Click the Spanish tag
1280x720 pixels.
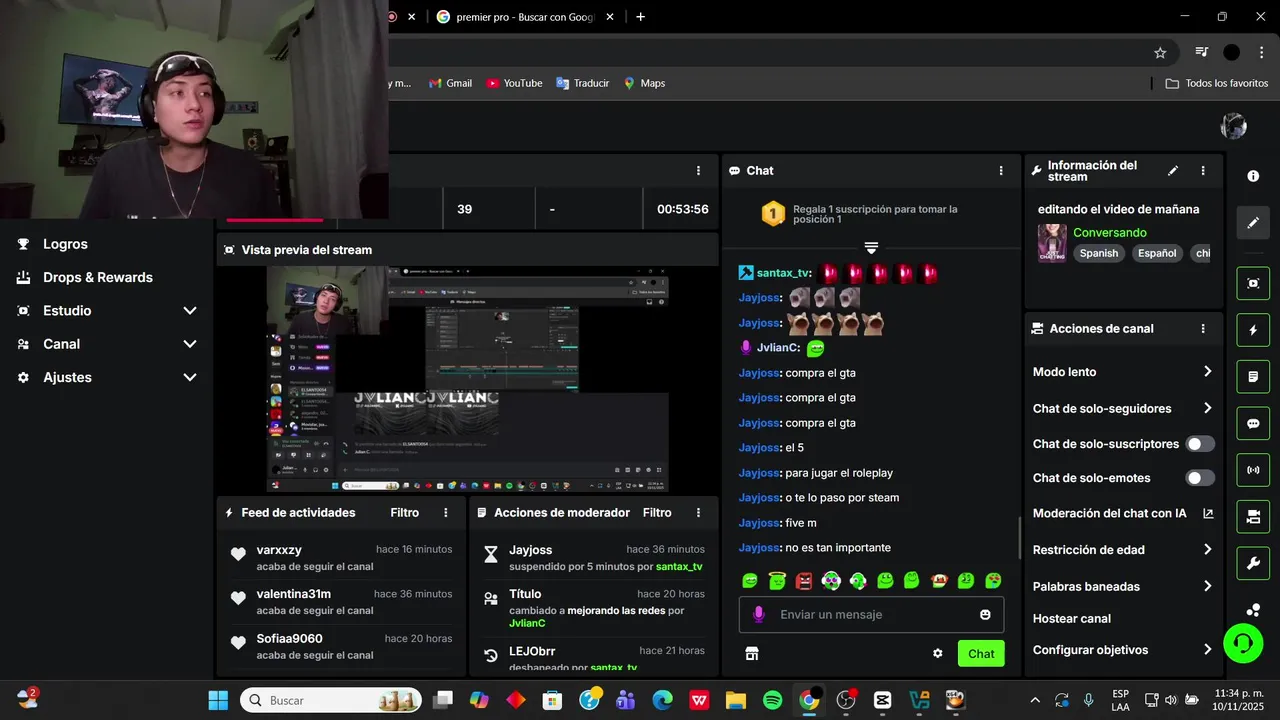tap(1099, 253)
